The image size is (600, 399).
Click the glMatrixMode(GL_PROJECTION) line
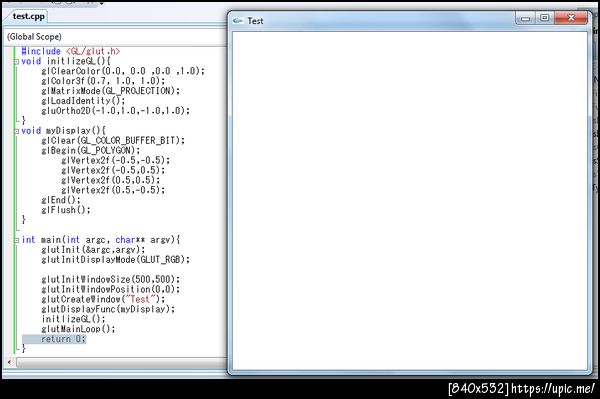point(111,91)
